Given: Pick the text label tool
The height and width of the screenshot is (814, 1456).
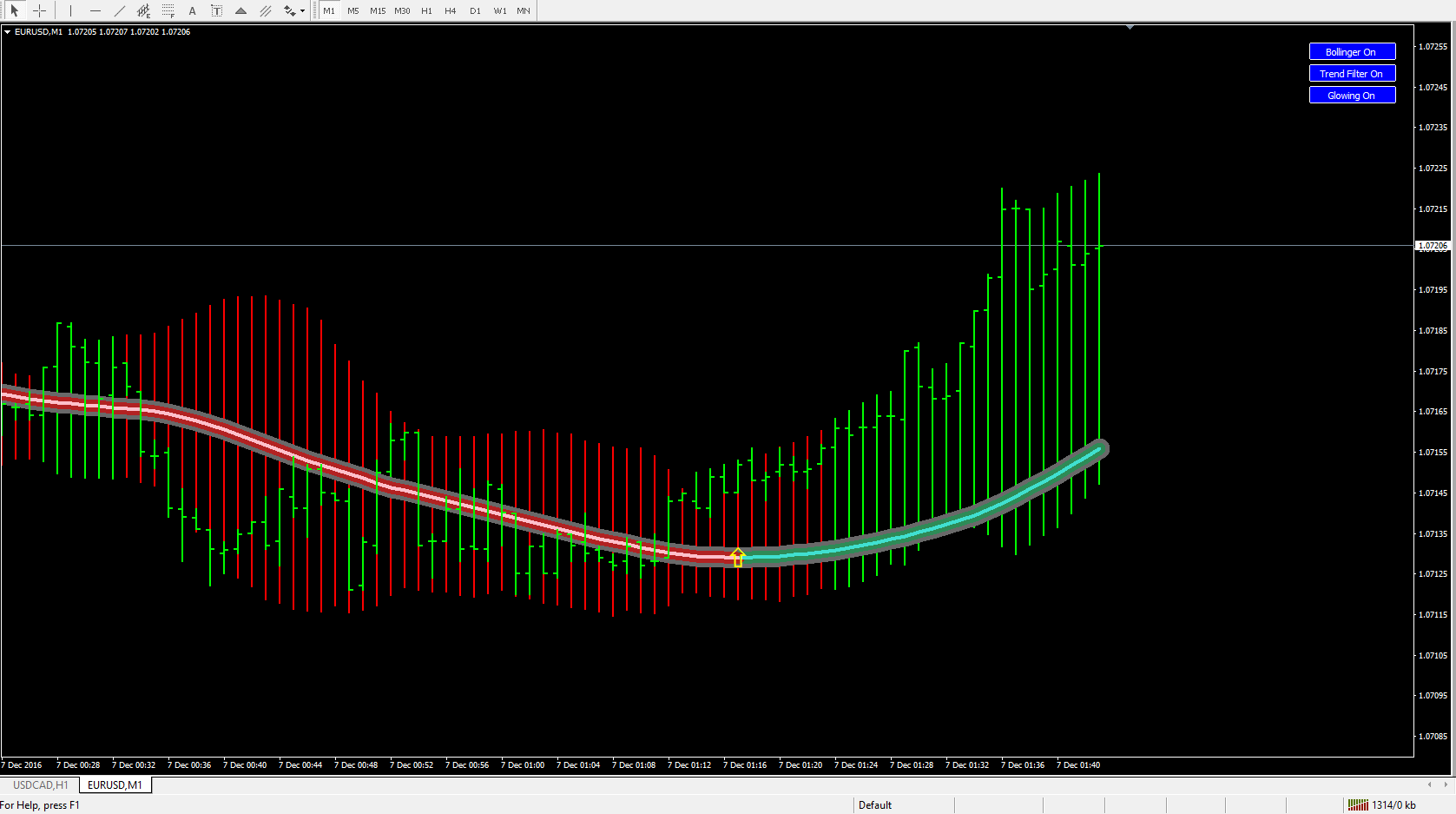Looking at the screenshot, I should pyautogui.click(x=216, y=10).
